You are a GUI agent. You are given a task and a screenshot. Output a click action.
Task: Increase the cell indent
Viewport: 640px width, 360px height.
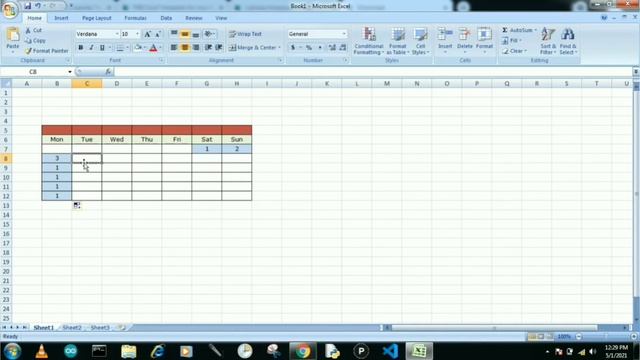click(x=219, y=48)
